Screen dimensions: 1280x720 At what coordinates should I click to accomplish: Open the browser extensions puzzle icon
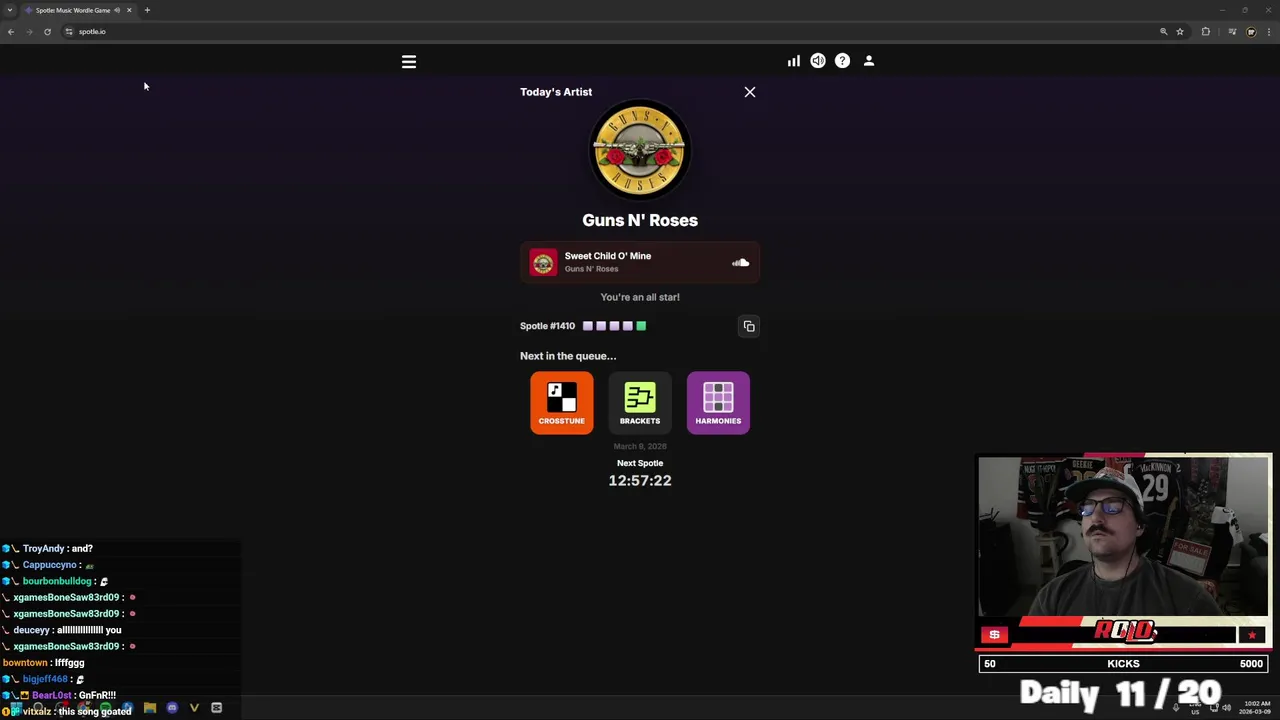[x=1206, y=32]
